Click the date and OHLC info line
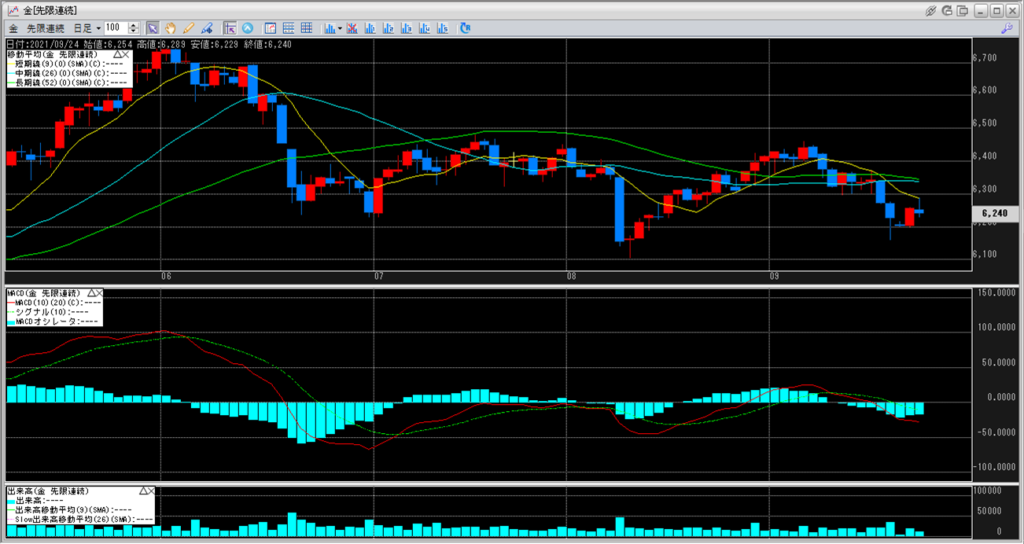The image size is (1024, 544). click(149, 44)
